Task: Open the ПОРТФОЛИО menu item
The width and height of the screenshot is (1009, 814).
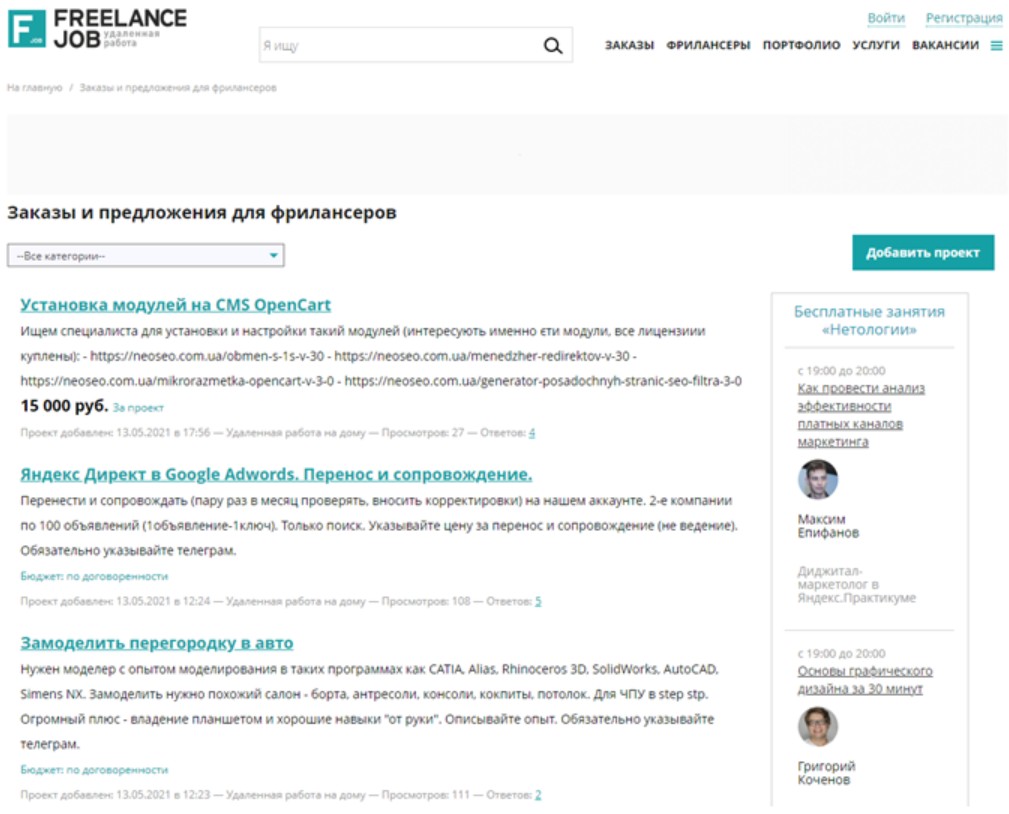Action: point(801,45)
